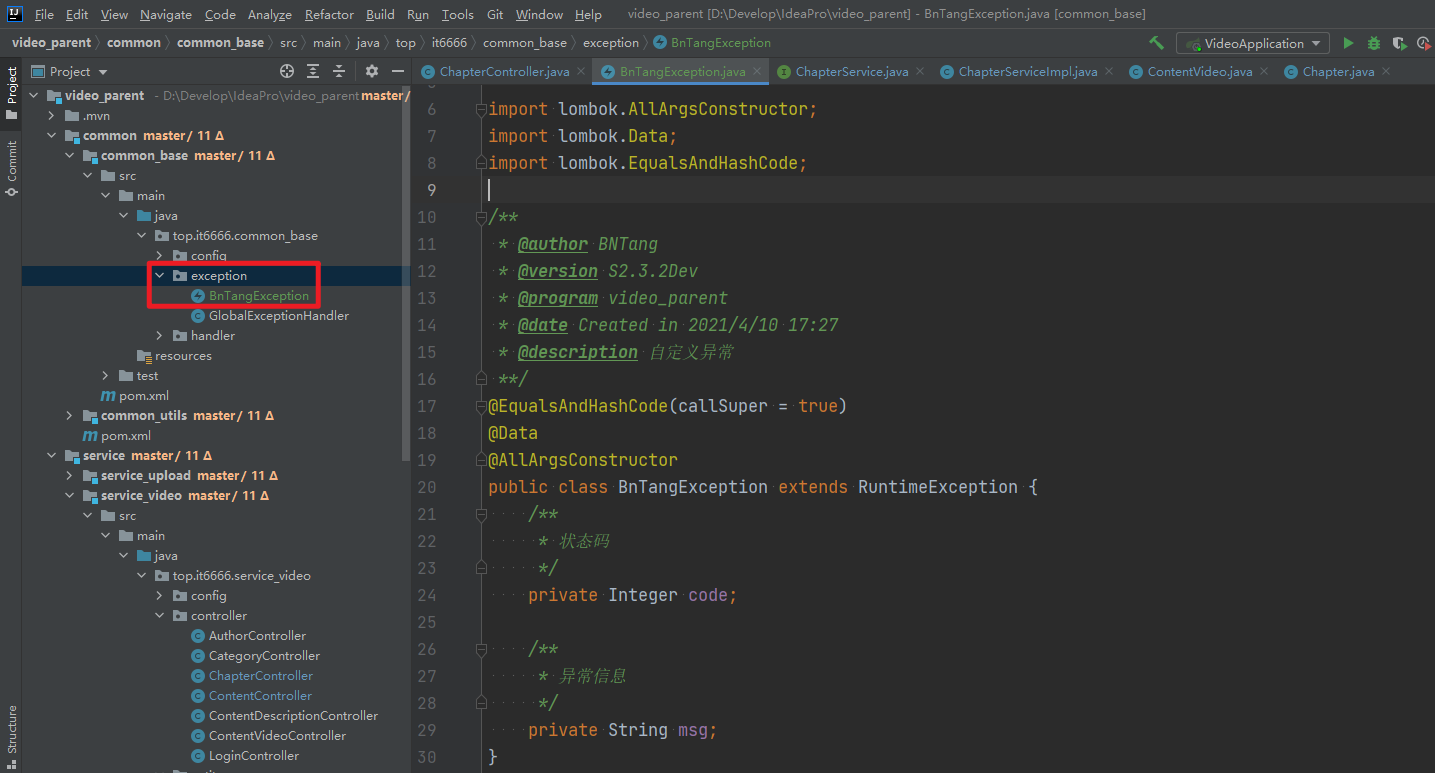Click the Collapse All icon in Project panel
This screenshot has width=1435, height=773.
tap(339, 71)
